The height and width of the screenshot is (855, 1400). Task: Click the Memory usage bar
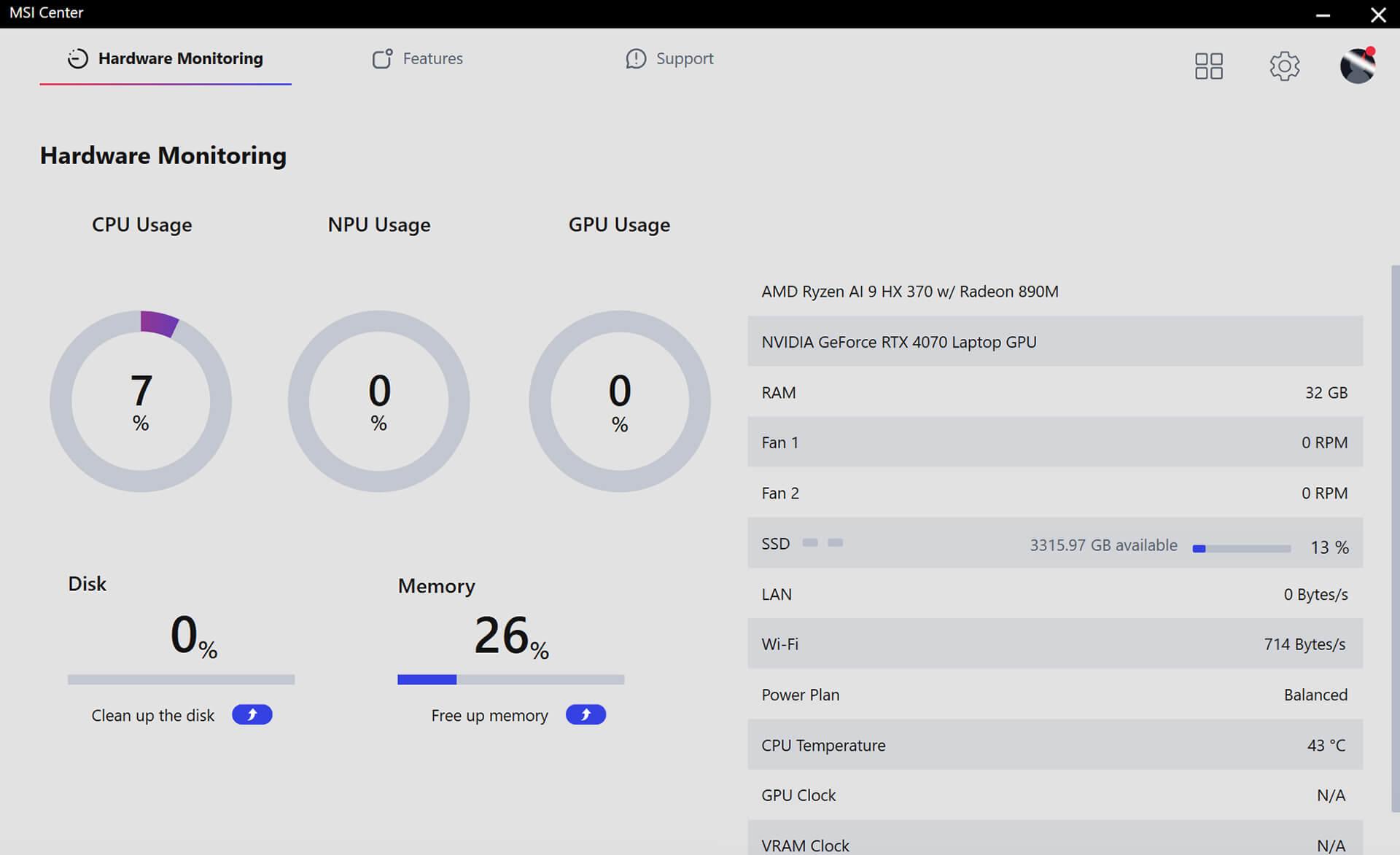coord(510,679)
